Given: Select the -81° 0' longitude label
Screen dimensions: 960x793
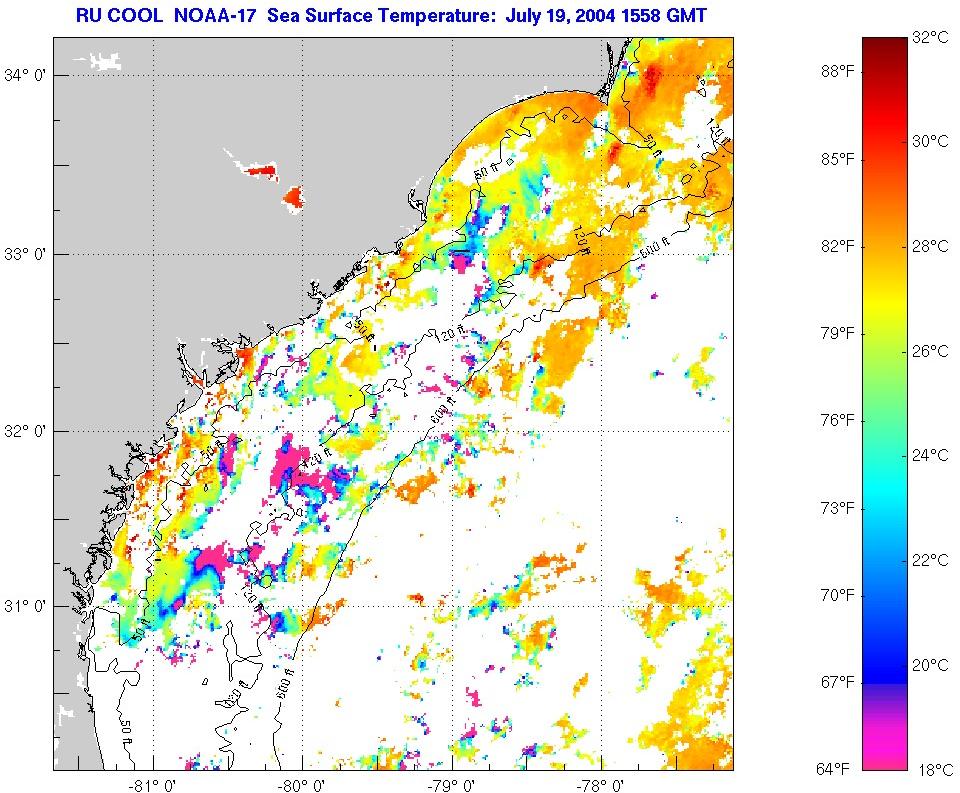Looking at the screenshot, I should 153,784.
